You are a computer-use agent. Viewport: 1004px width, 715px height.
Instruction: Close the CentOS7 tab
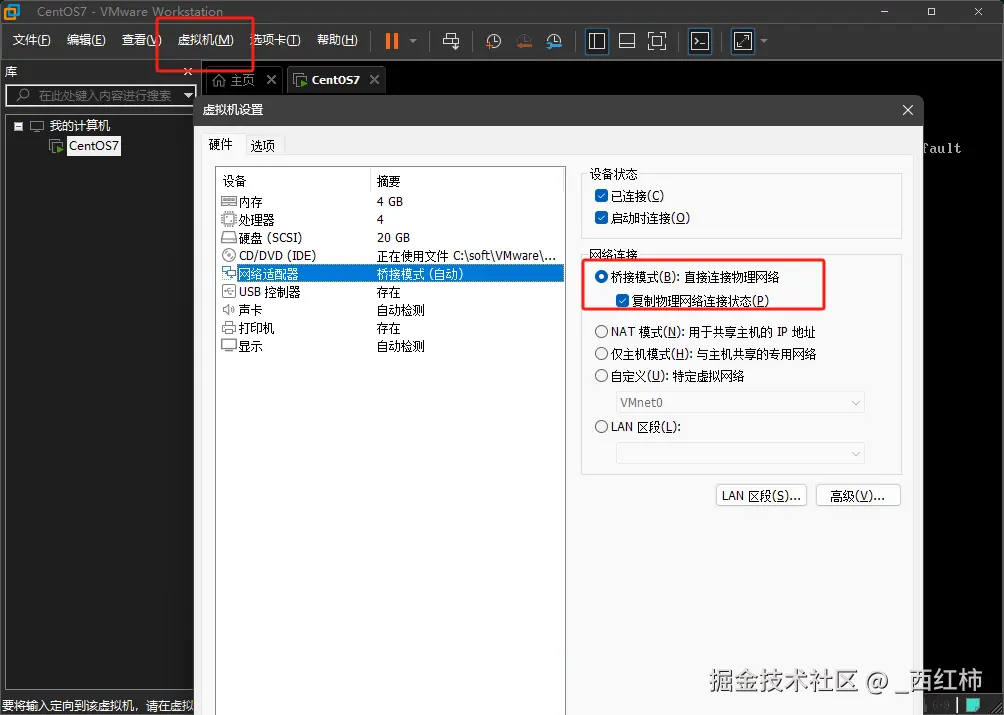click(375, 79)
